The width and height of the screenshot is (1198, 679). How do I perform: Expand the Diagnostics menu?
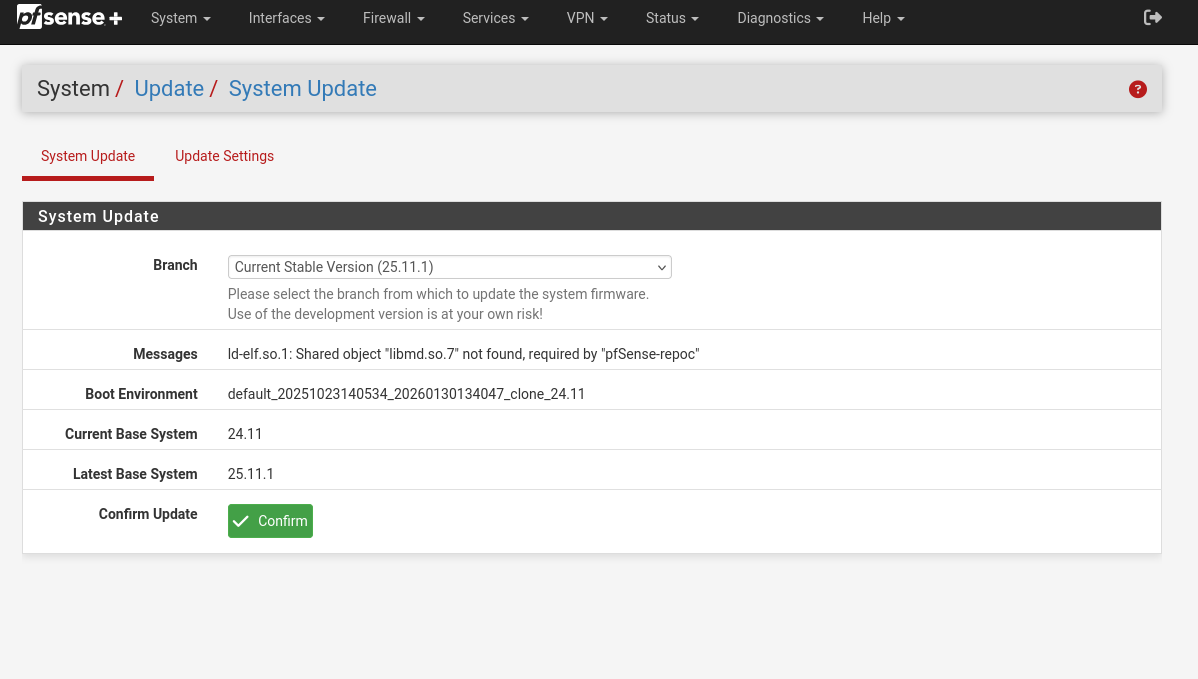click(780, 18)
